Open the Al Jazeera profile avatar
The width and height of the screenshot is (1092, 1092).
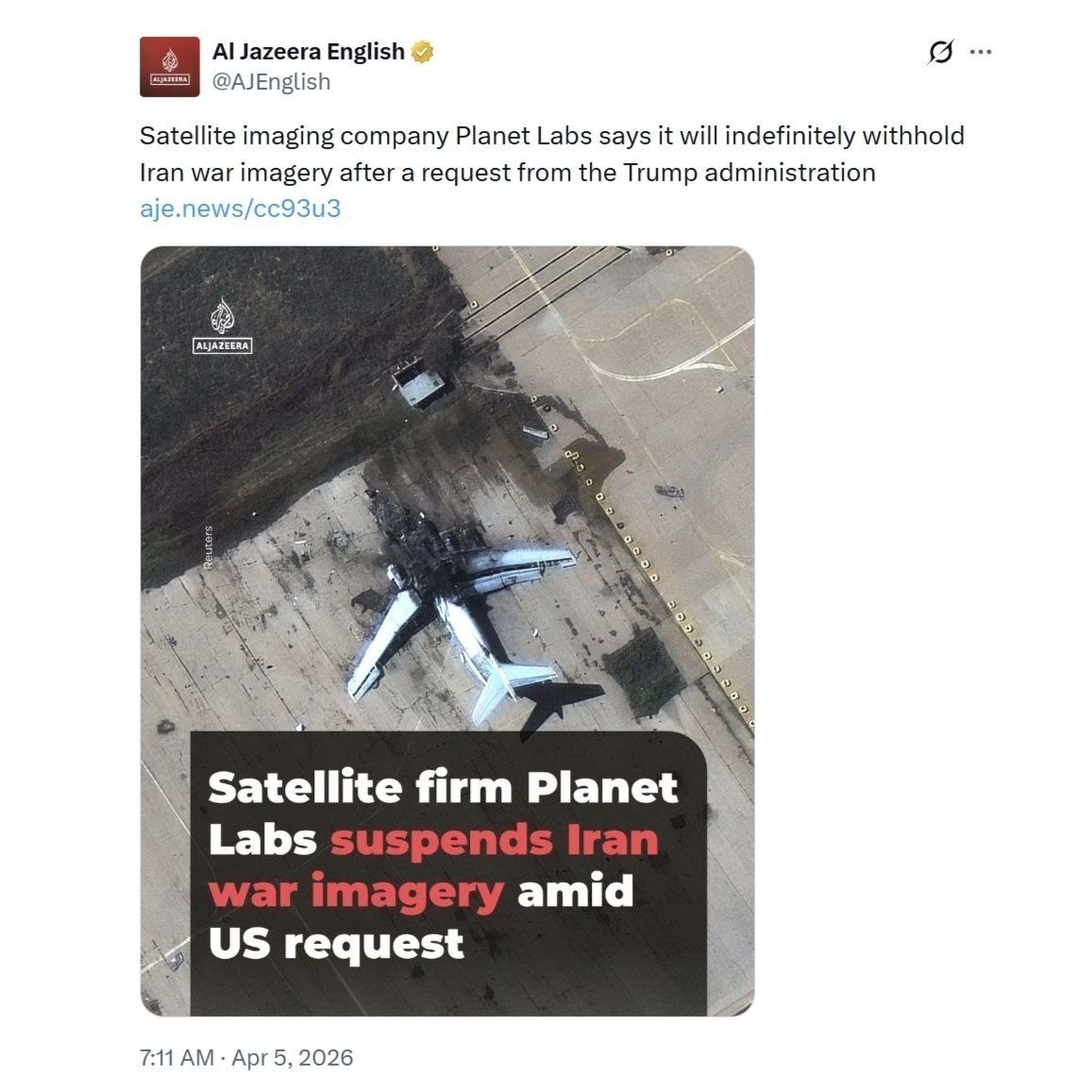pos(169,67)
